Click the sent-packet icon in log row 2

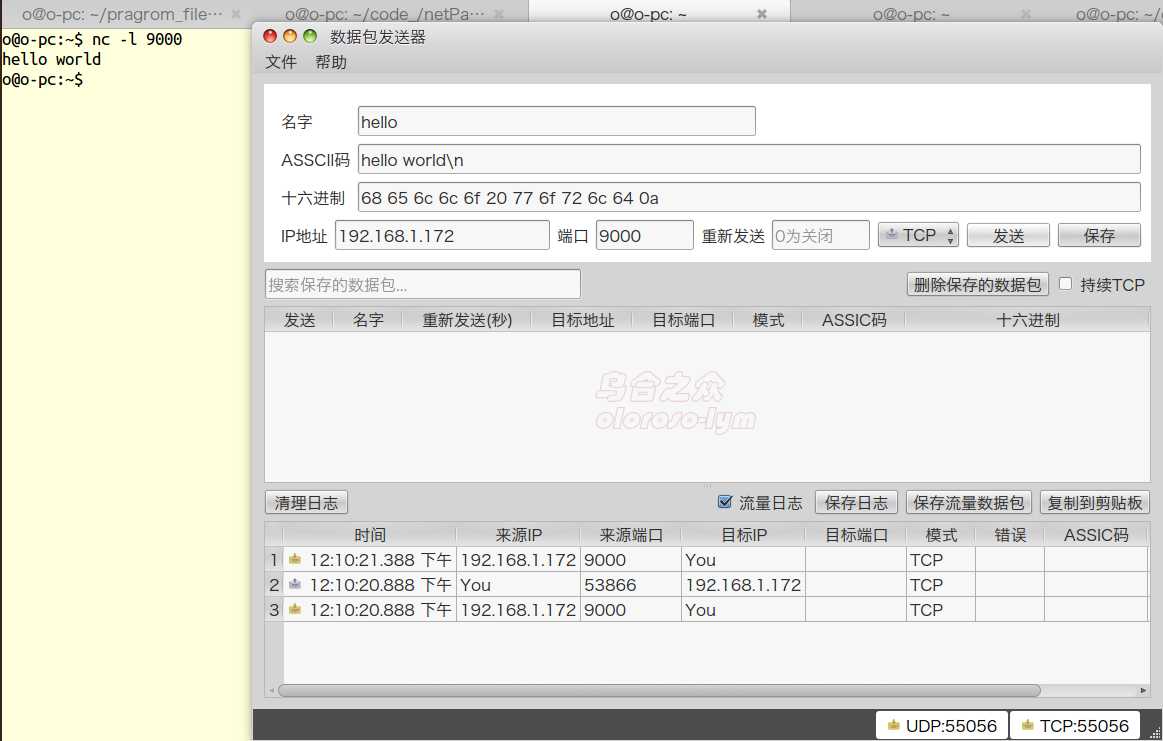tap(294, 584)
